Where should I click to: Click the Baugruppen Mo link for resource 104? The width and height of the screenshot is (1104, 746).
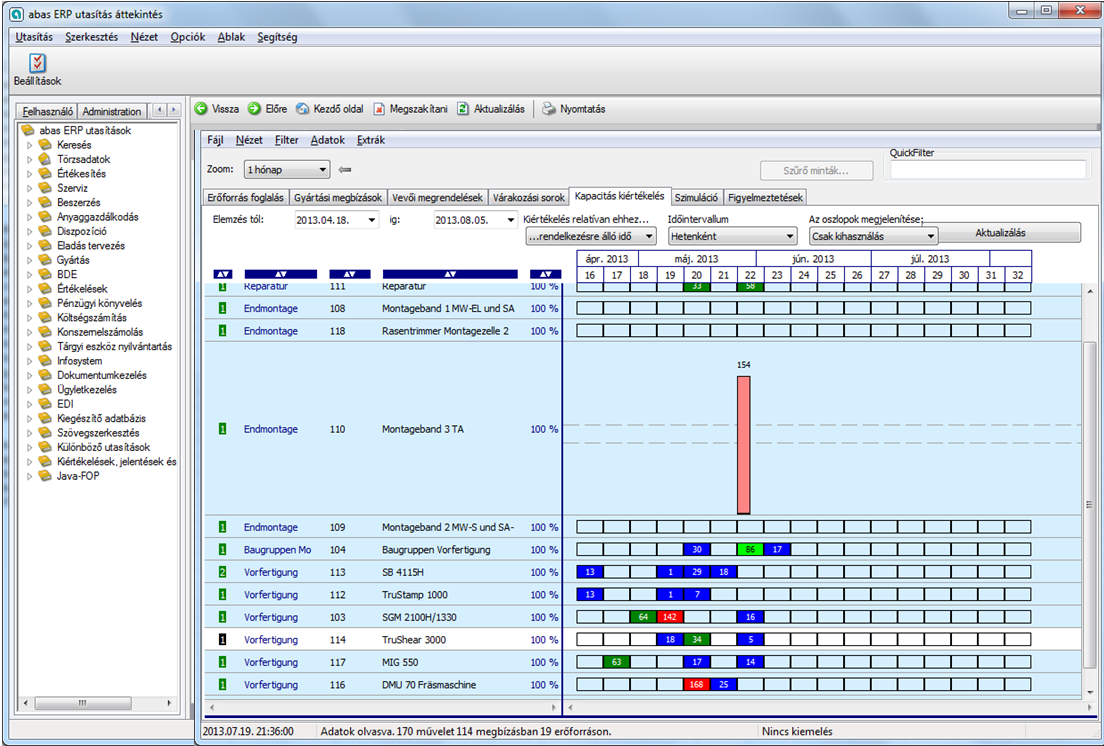278,550
